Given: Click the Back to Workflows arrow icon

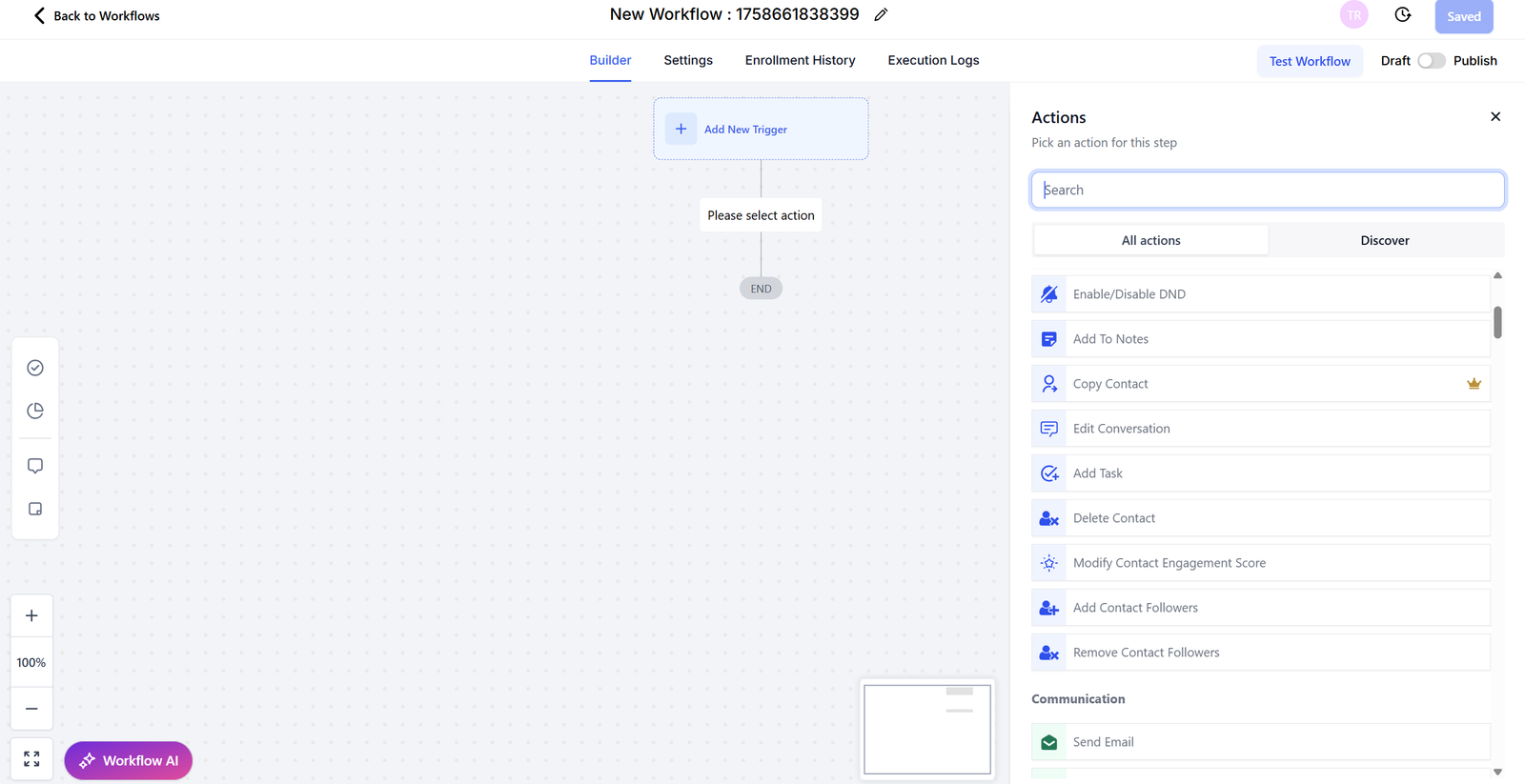Looking at the screenshot, I should click(39, 15).
